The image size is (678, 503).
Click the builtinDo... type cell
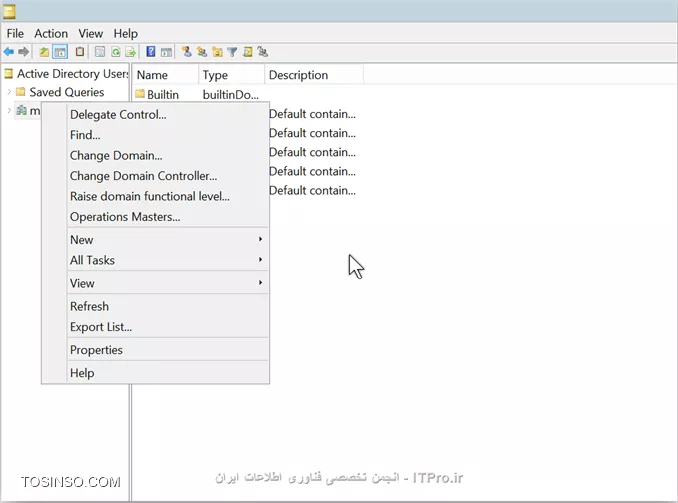(230, 94)
